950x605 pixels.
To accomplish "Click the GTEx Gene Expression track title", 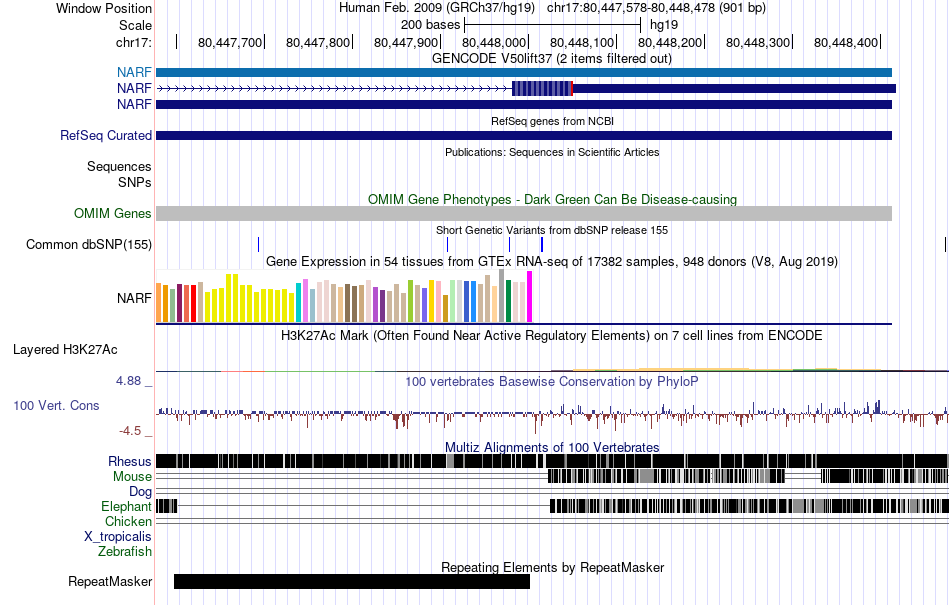I will tap(552, 262).
